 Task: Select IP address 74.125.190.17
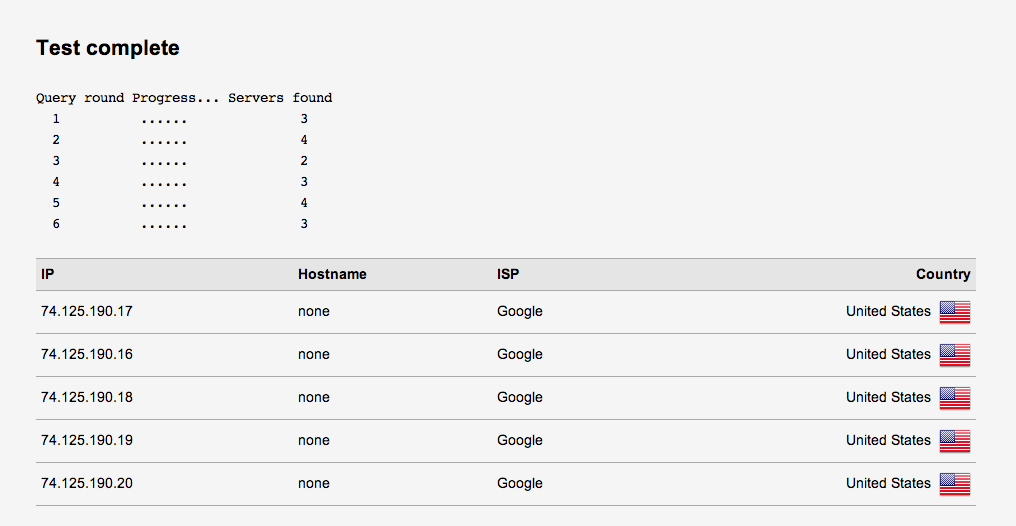[x=87, y=311]
